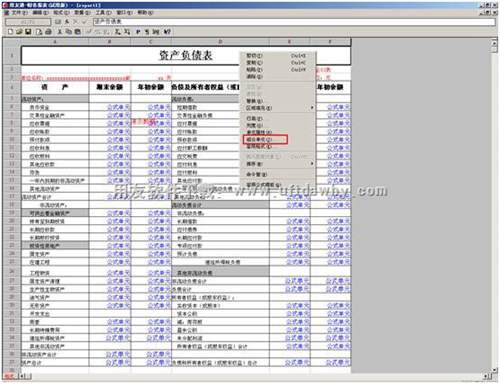Click the Copy toolbar icon
Viewport: 500px width, 384px height.
pyautogui.click(x=69, y=32)
